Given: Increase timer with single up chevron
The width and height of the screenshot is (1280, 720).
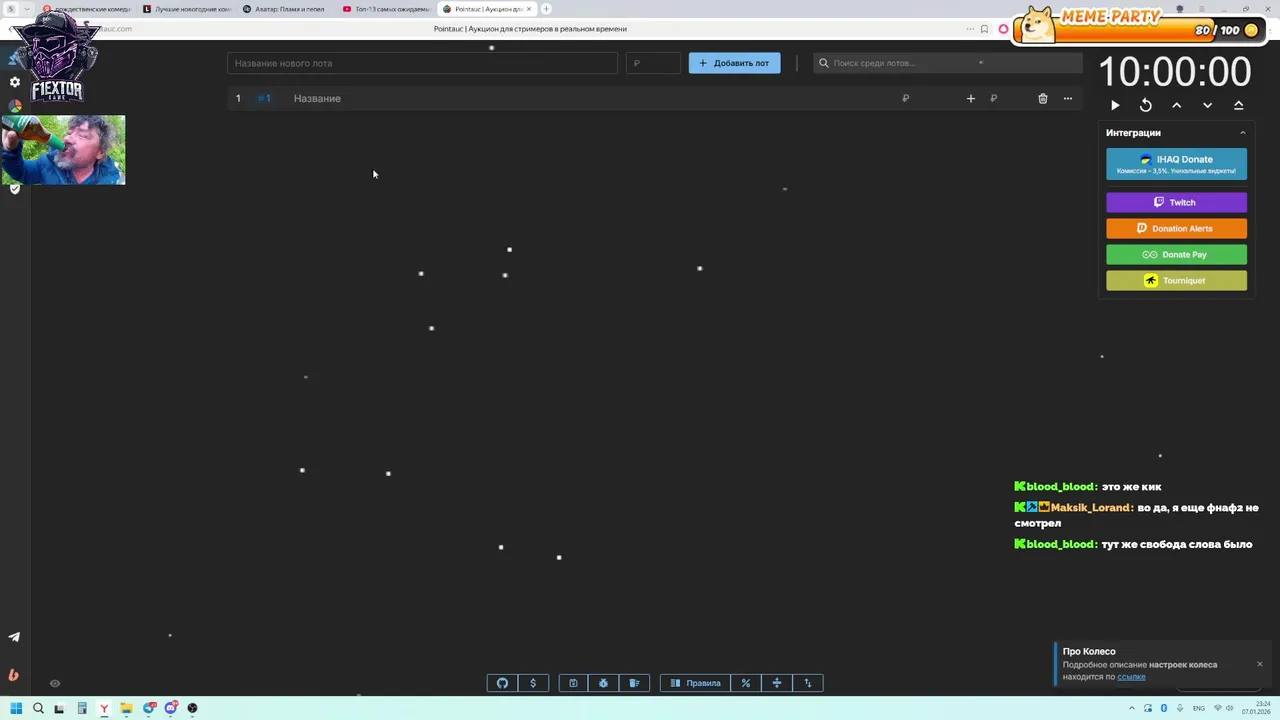Looking at the screenshot, I should point(1177,105).
